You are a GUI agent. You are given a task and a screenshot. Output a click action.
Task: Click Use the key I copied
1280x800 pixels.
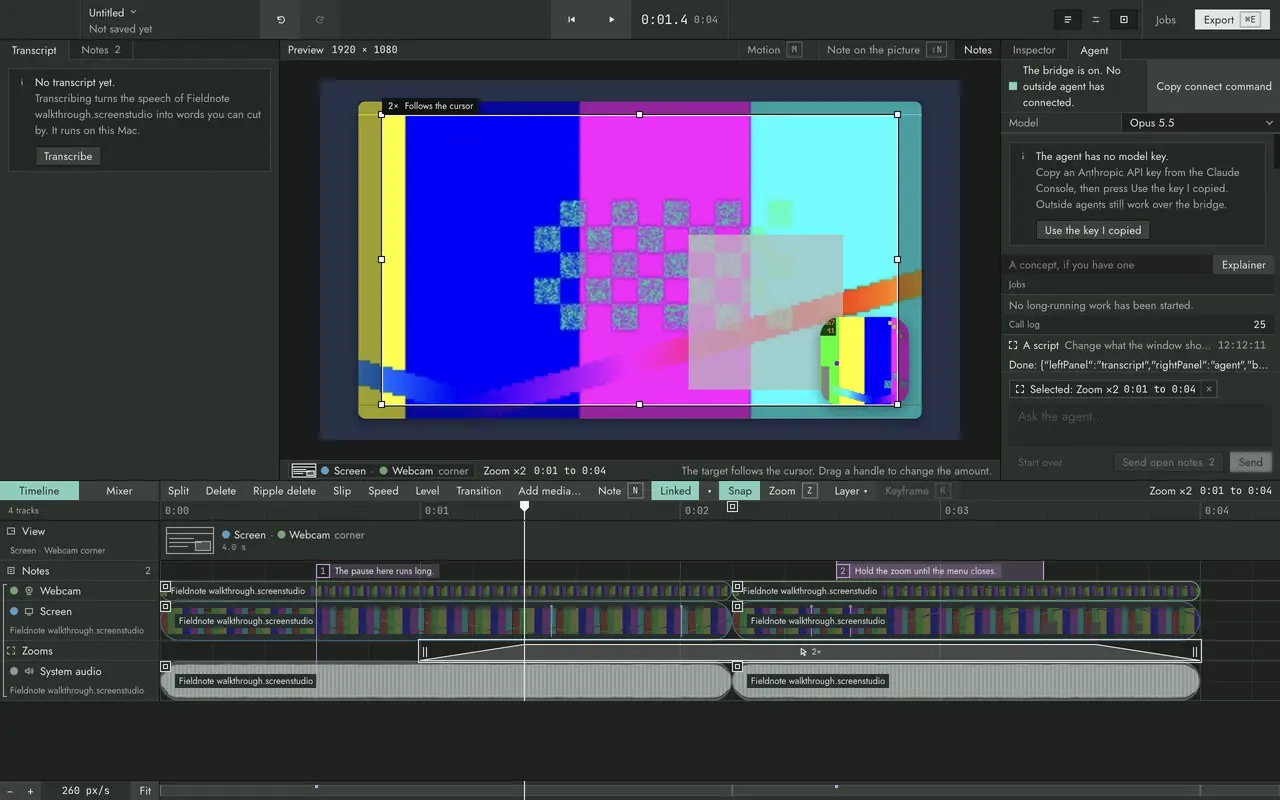click(x=1093, y=230)
